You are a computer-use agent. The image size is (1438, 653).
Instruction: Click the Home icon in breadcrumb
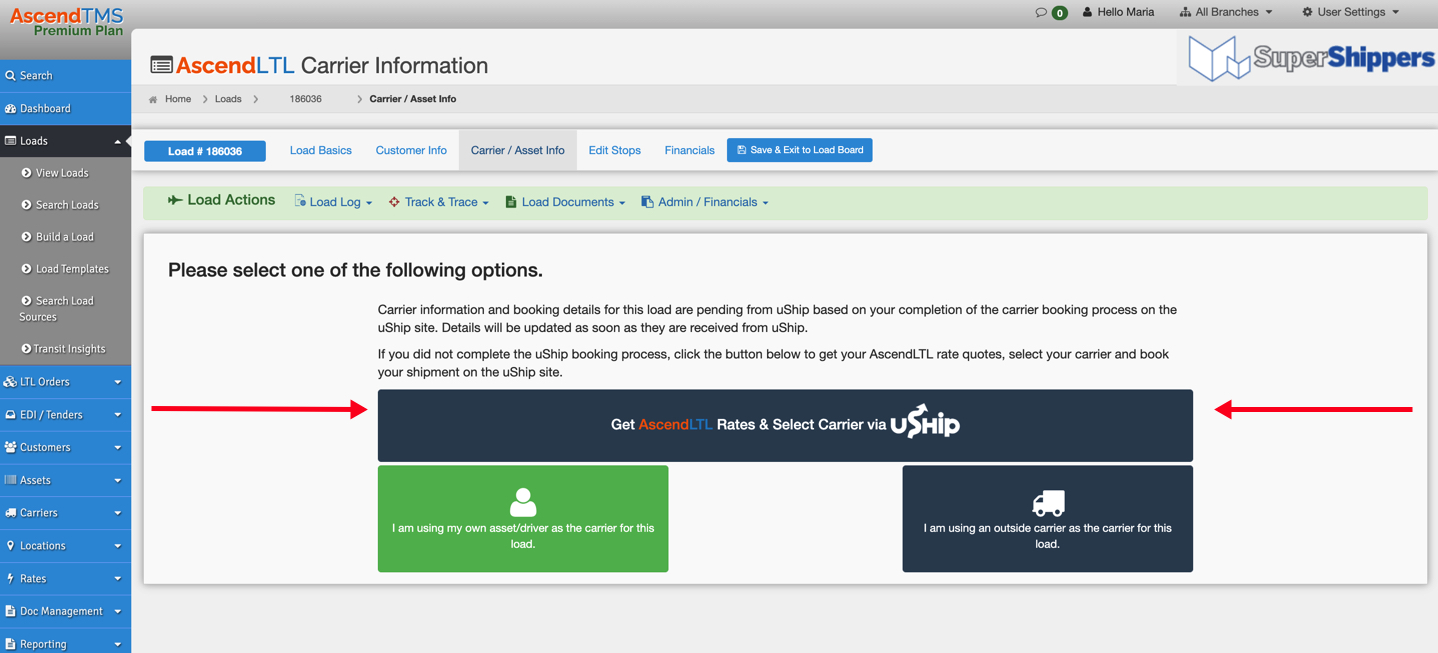click(x=153, y=99)
